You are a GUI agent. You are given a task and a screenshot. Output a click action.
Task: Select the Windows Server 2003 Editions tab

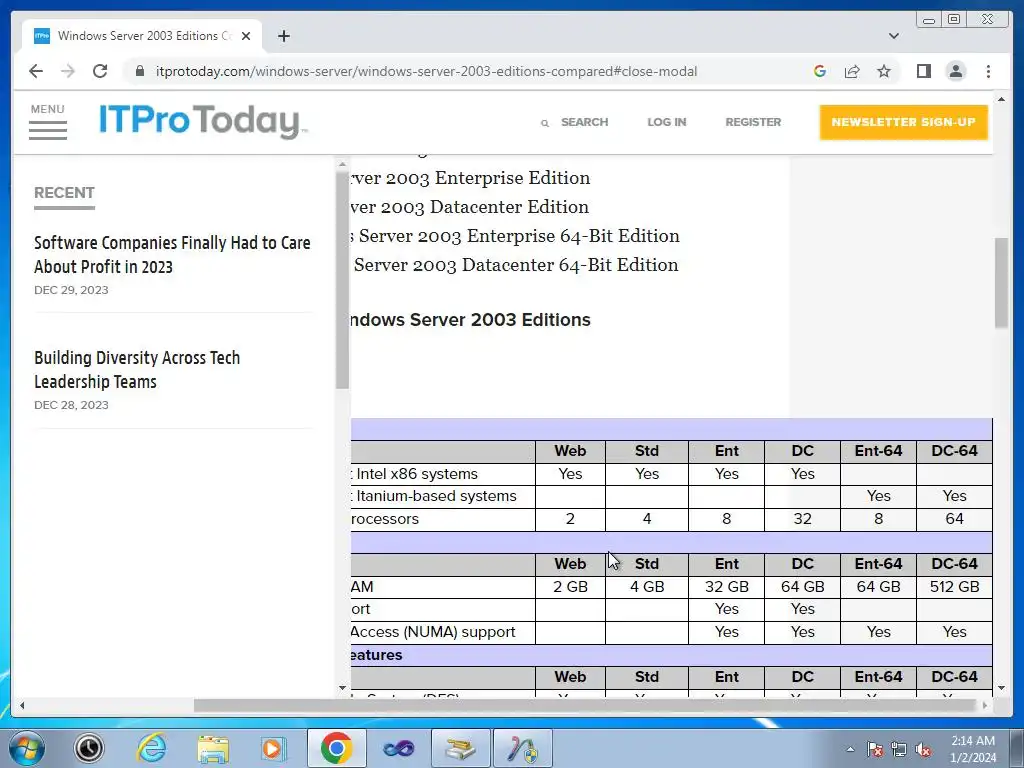(142, 36)
